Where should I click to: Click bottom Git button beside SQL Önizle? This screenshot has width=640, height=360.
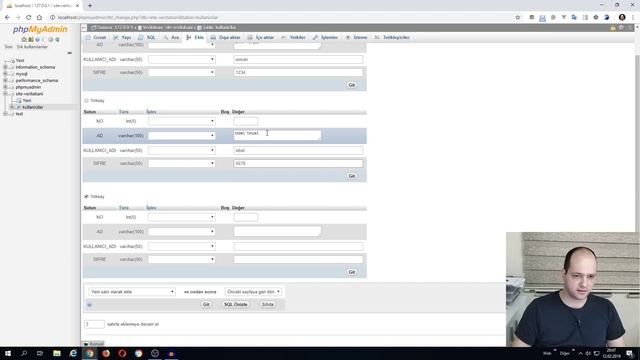pyautogui.click(x=206, y=304)
